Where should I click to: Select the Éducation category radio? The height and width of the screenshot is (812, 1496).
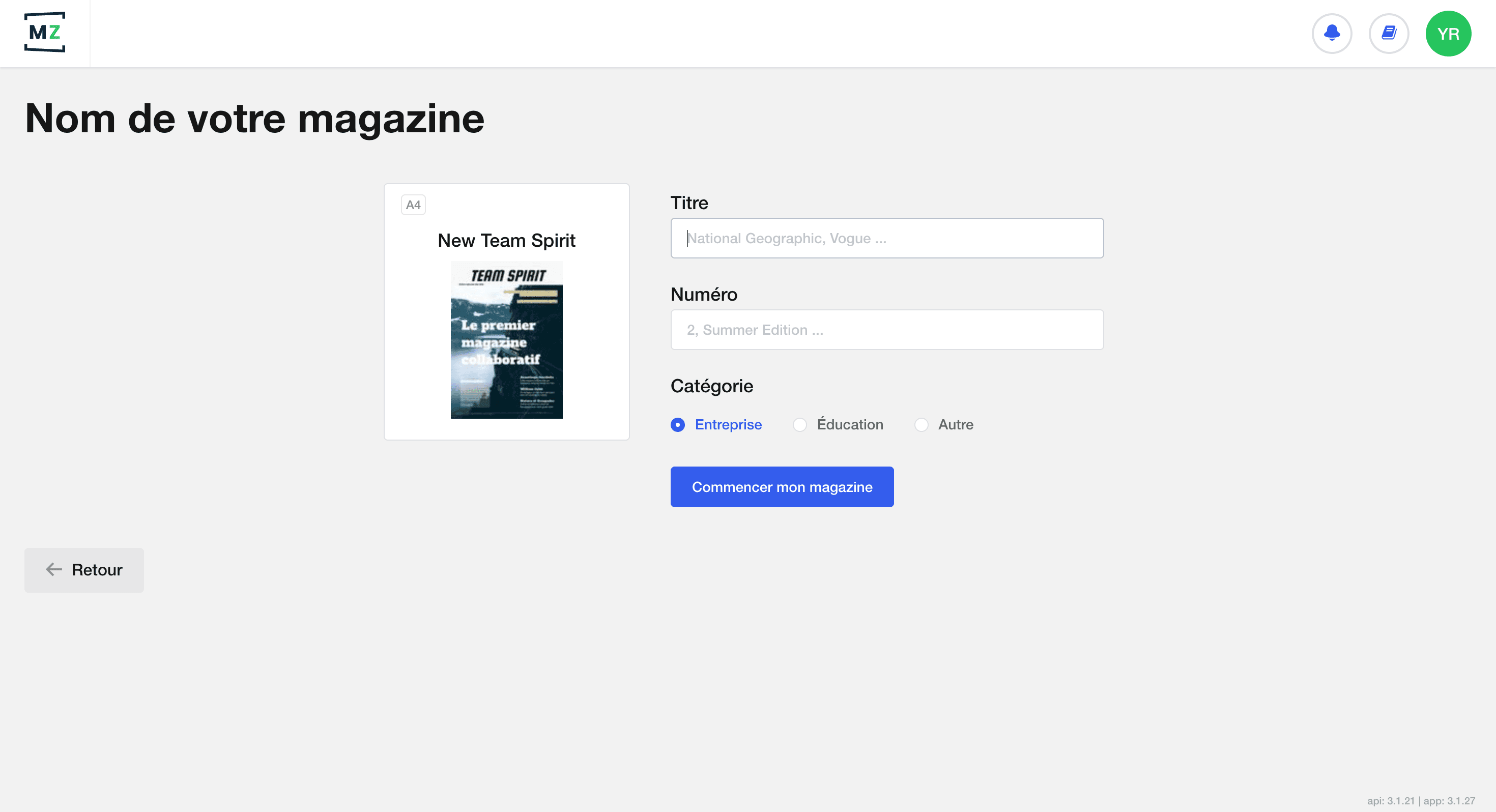(800, 425)
